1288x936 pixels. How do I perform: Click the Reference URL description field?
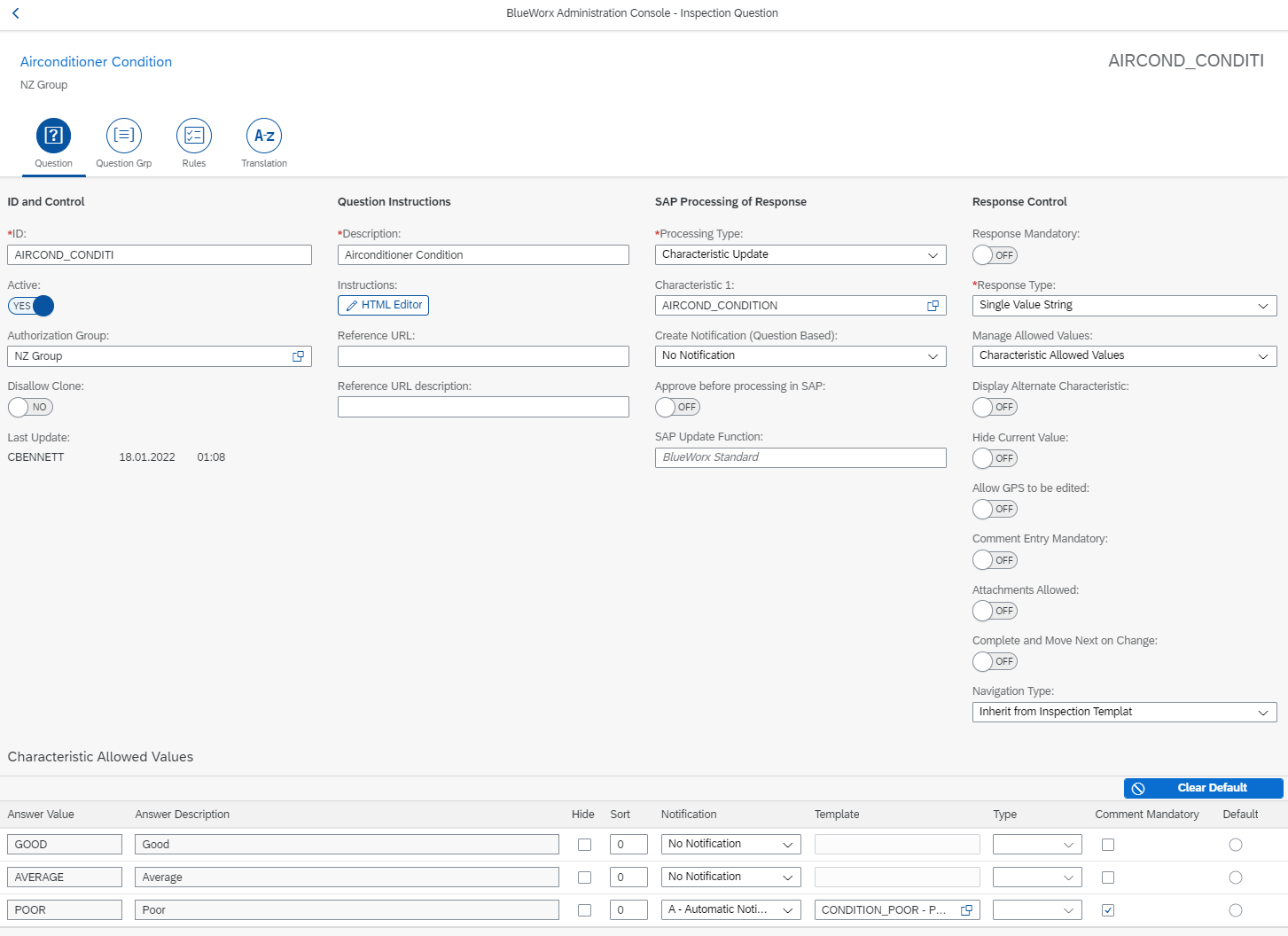click(x=483, y=407)
